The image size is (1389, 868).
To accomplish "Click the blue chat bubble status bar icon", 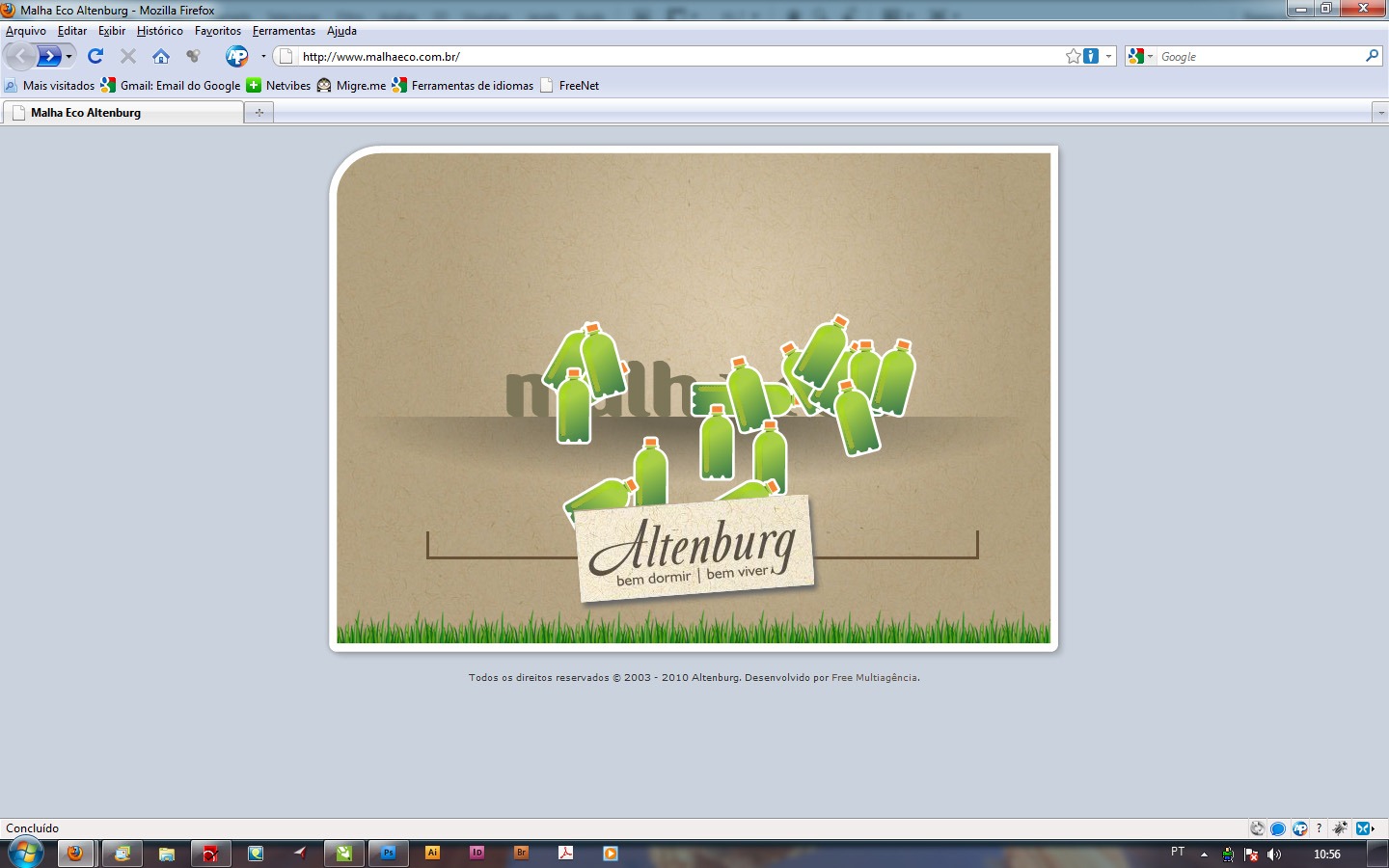I will (1278, 828).
